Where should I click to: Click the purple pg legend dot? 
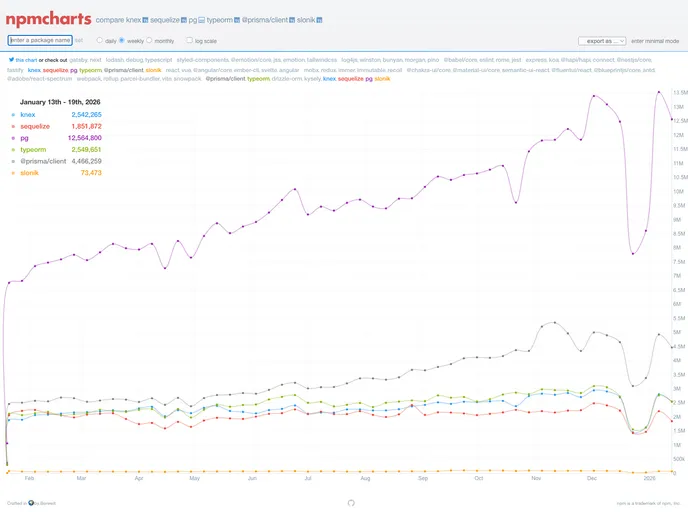(x=12, y=137)
